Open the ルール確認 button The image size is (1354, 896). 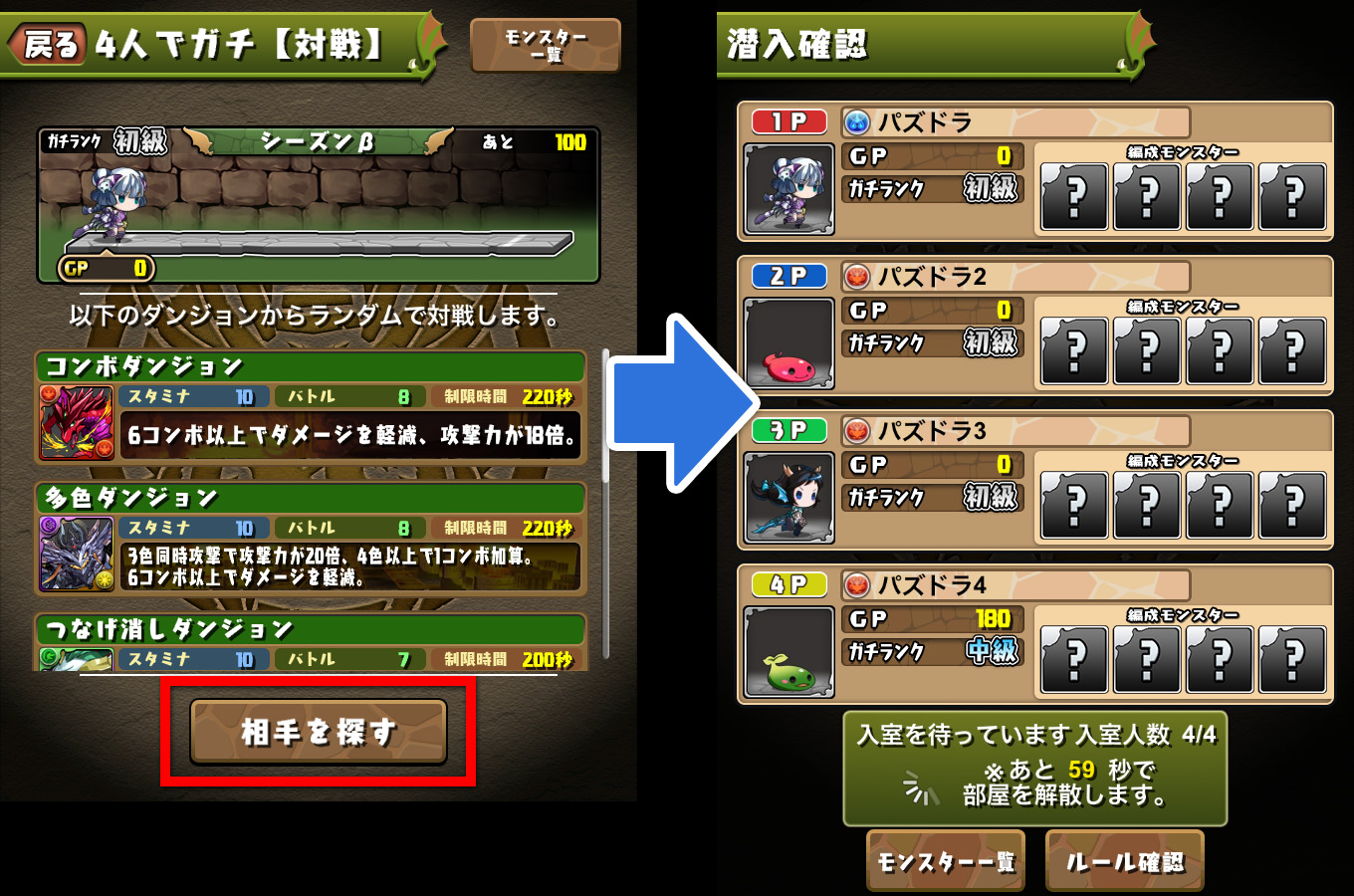coord(1125,860)
